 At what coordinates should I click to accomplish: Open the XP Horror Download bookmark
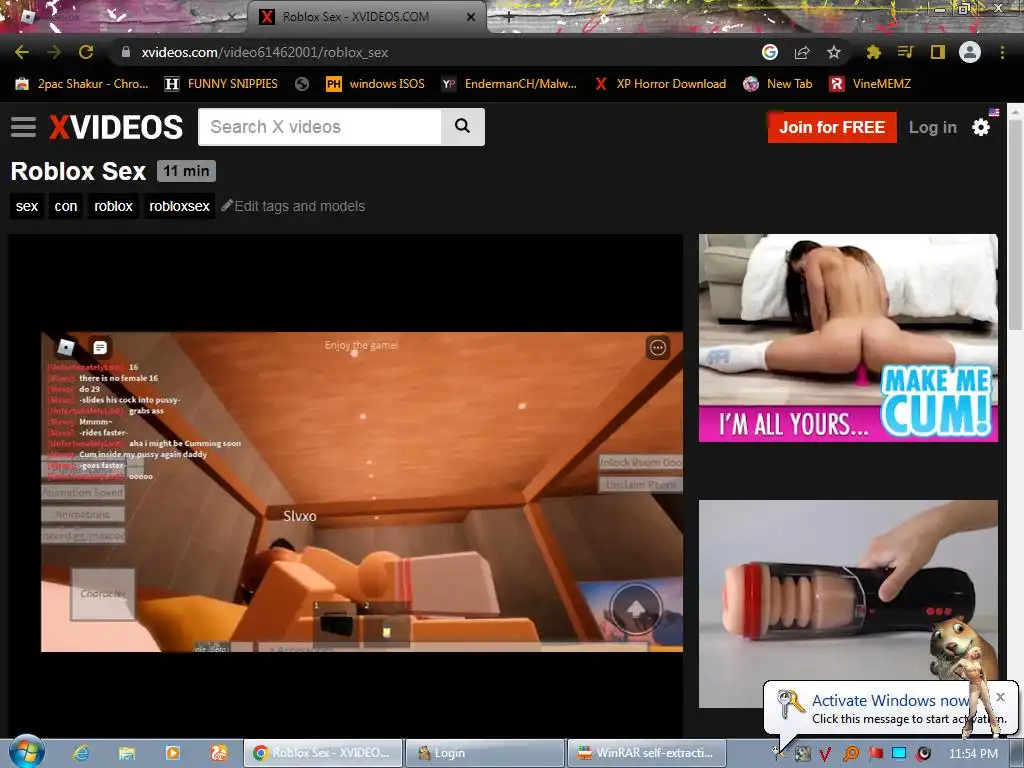(660, 84)
